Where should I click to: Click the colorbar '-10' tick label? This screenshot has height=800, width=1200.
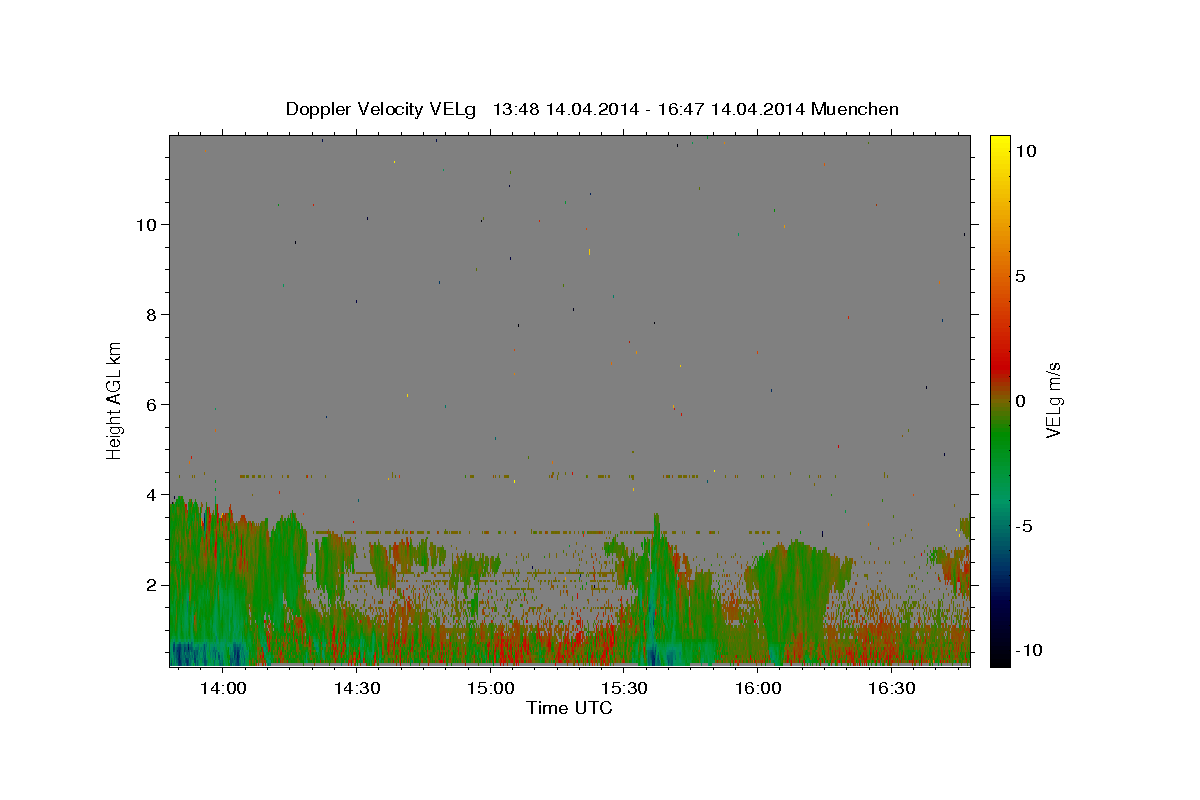coord(1028,651)
